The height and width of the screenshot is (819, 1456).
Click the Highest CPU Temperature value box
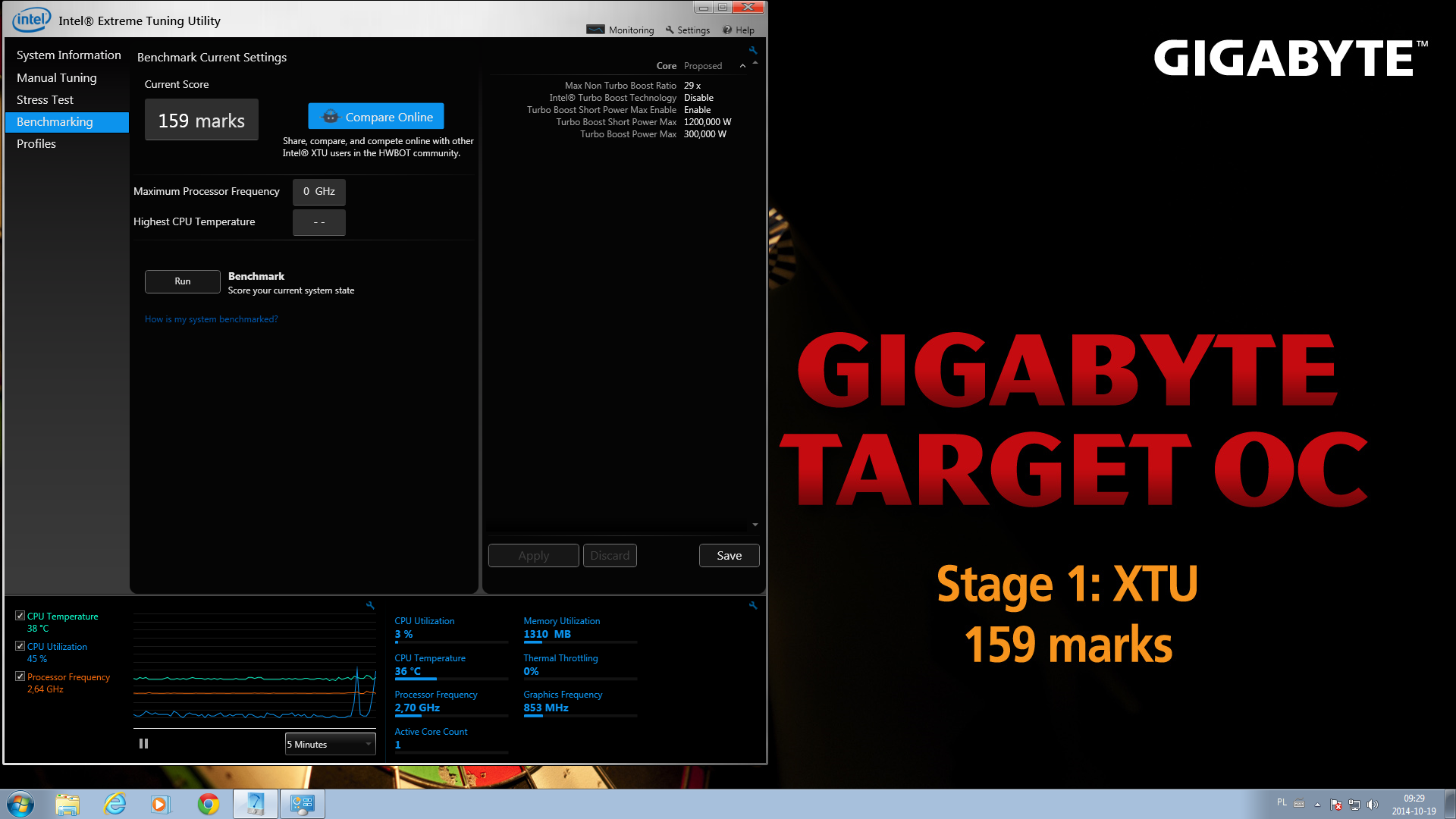pos(319,222)
